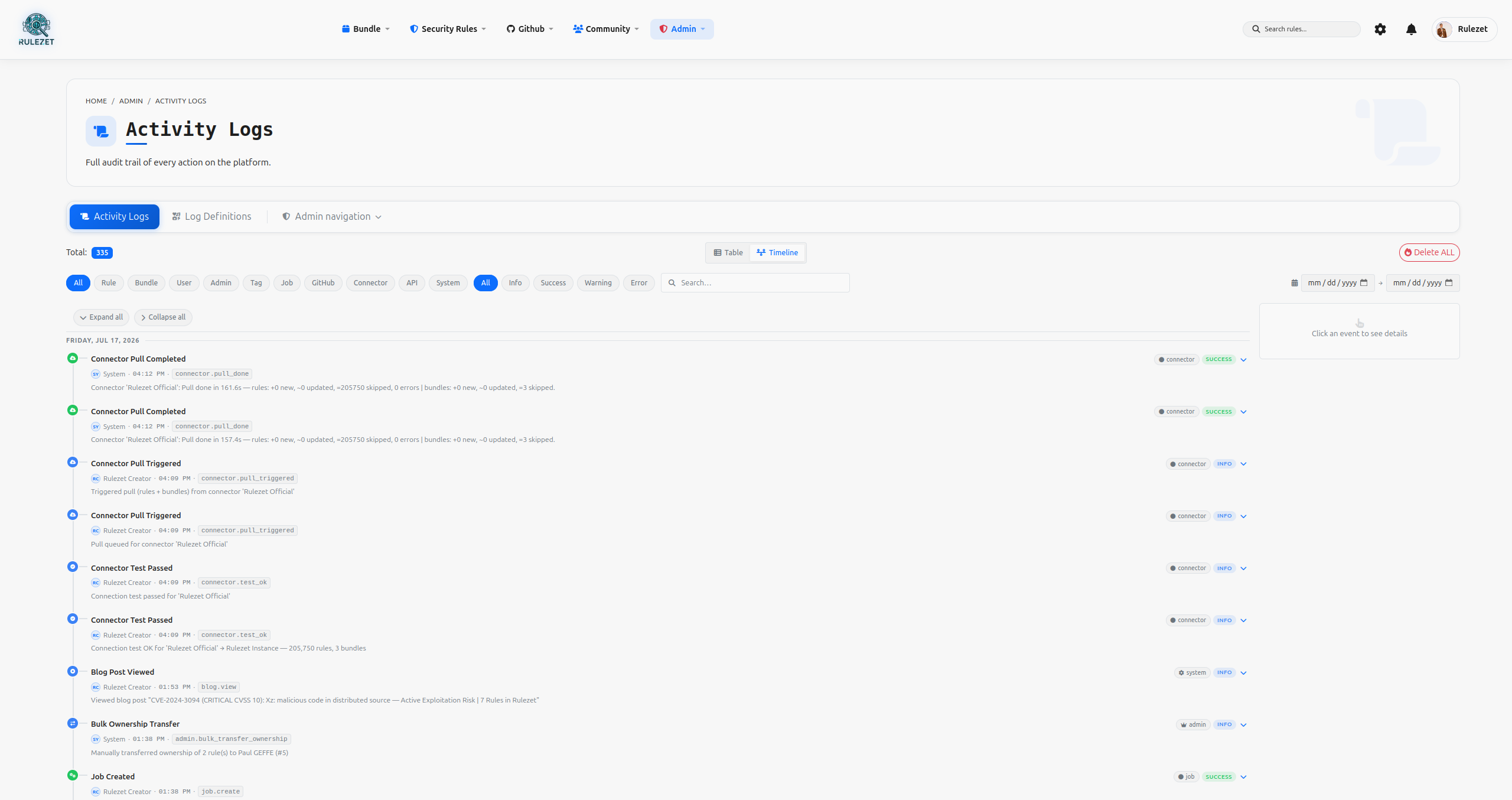Click the Bulk Ownership Transfer title

coord(135,724)
